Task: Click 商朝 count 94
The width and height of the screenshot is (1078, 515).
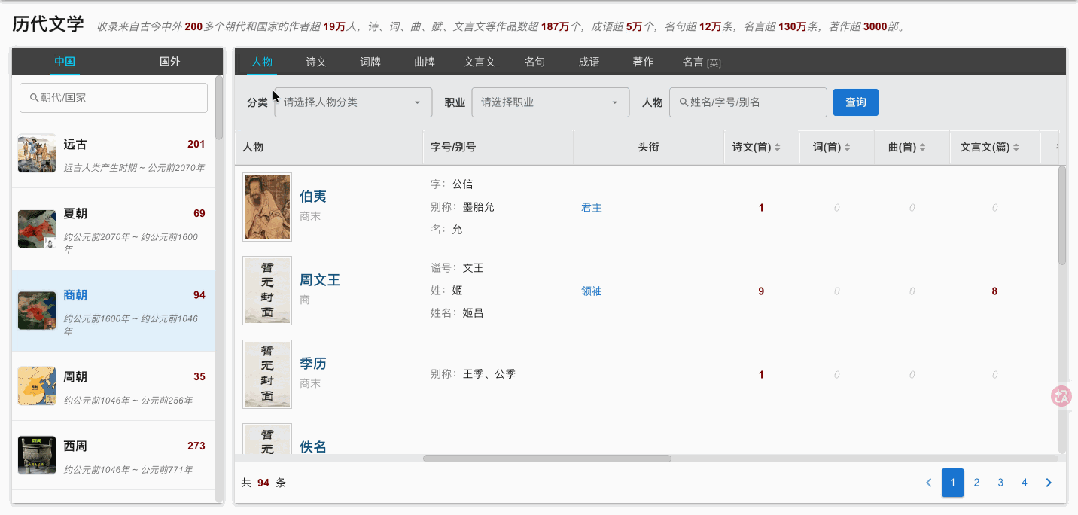Action: pyautogui.click(x=199, y=295)
